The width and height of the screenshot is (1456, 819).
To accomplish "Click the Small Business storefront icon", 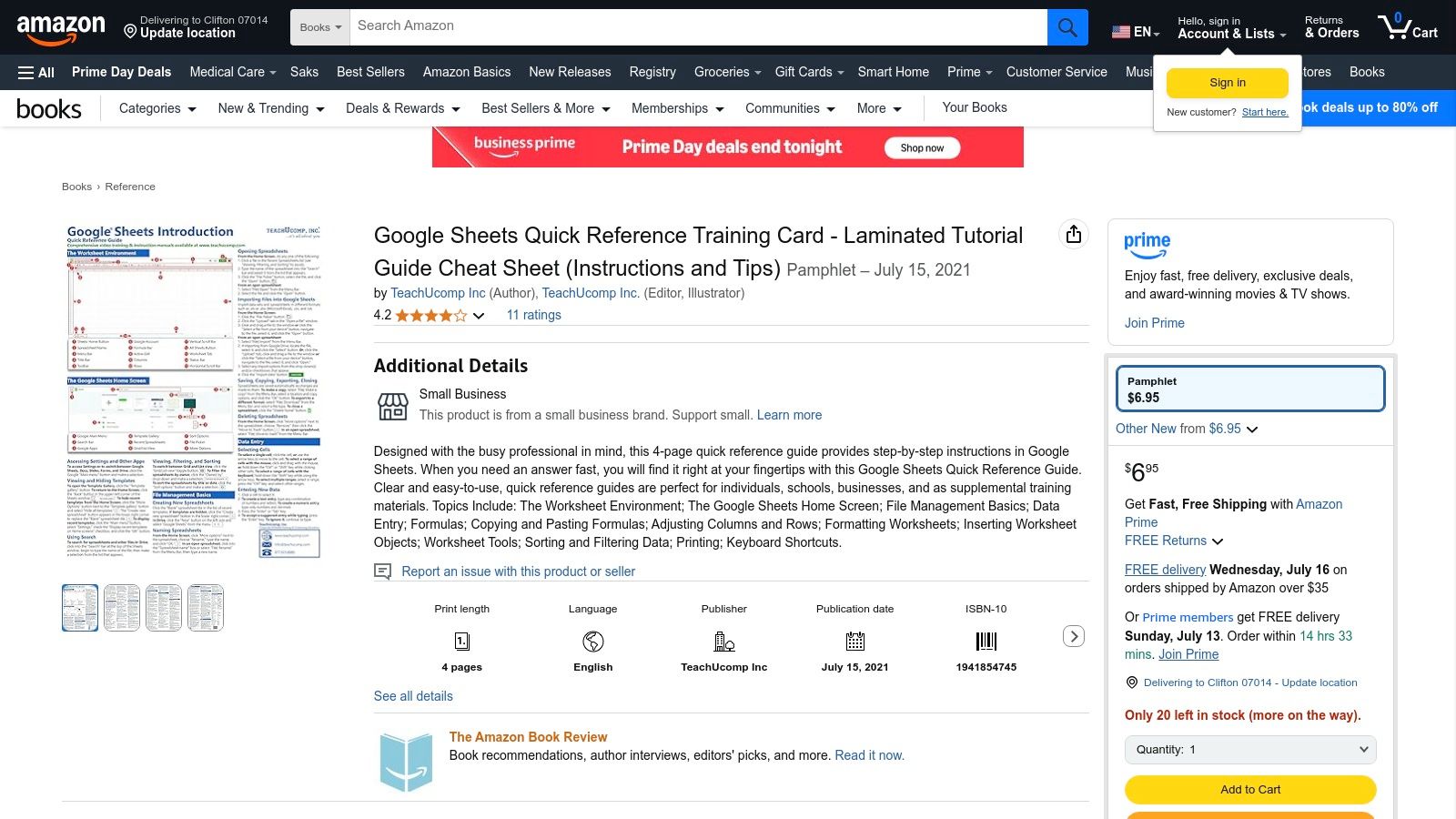I will tap(393, 407).
